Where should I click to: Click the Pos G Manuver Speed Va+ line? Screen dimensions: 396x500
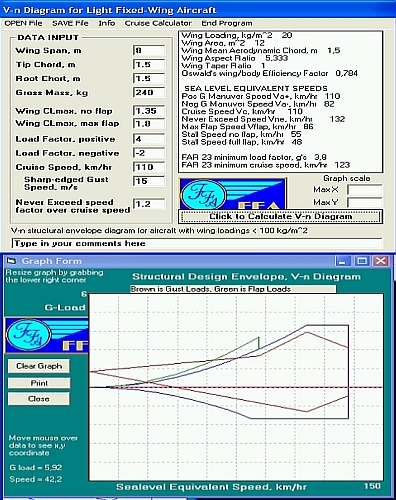tap(261, 96)
